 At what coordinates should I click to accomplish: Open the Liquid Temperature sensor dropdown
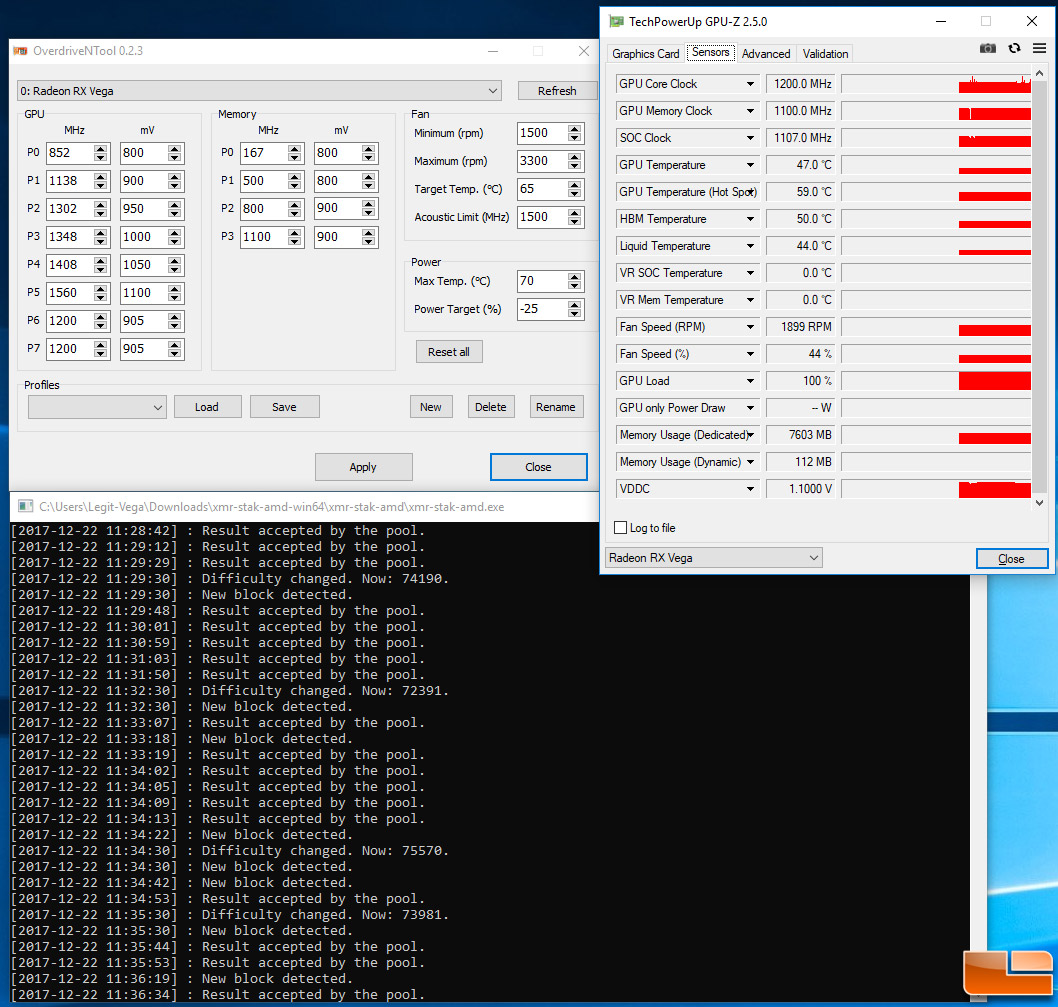(750, 246)
